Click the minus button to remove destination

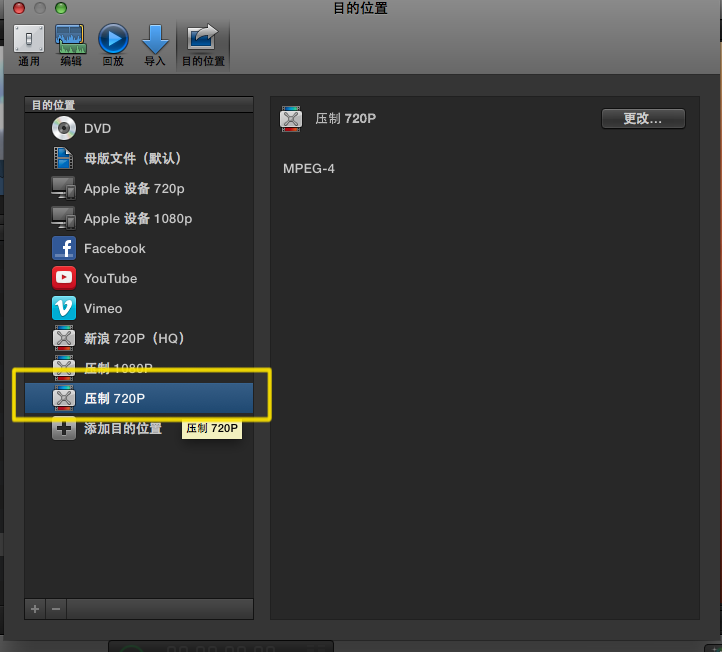[x=56, y=609]
